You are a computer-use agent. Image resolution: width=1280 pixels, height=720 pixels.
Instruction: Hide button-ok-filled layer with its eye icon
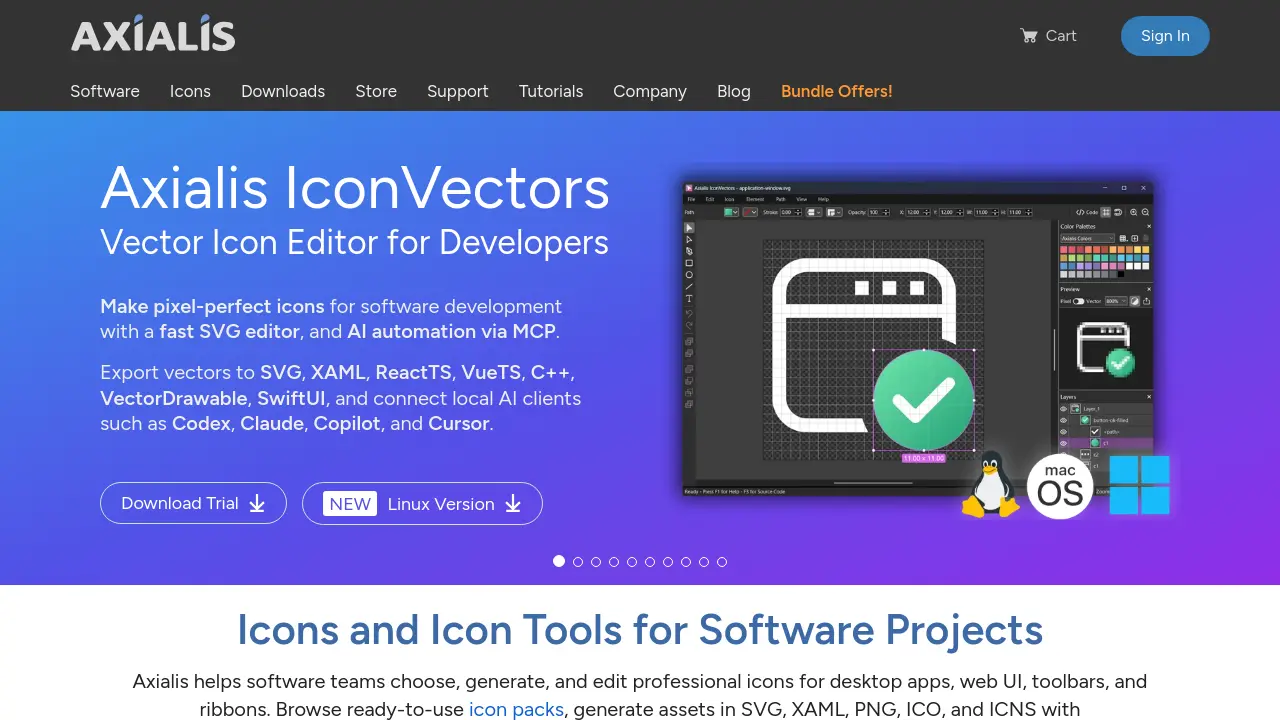point(1064,420)
